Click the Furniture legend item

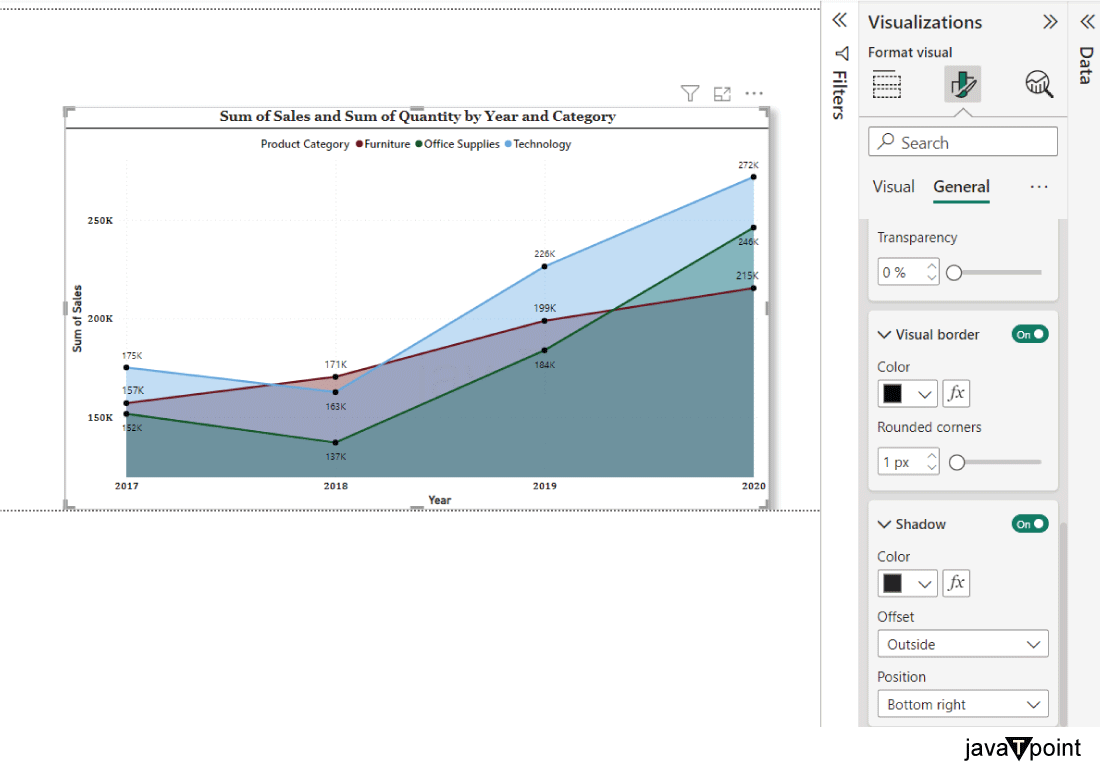coord(383,144)
